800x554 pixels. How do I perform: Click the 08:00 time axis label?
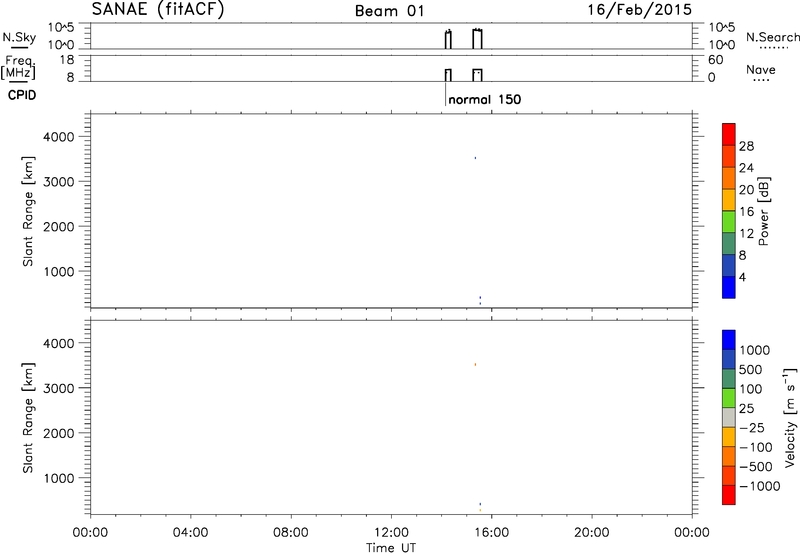pos(291,533)
